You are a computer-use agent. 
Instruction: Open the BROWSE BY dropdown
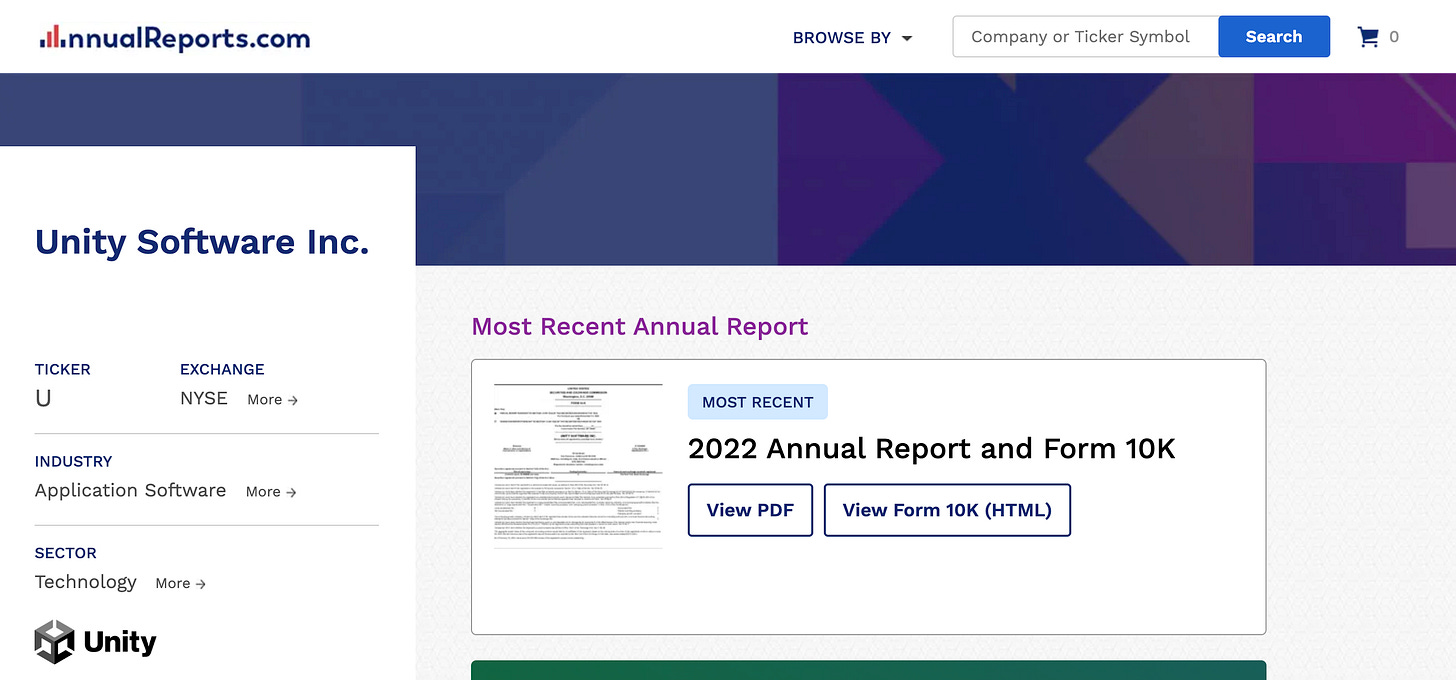coord(852,38)
